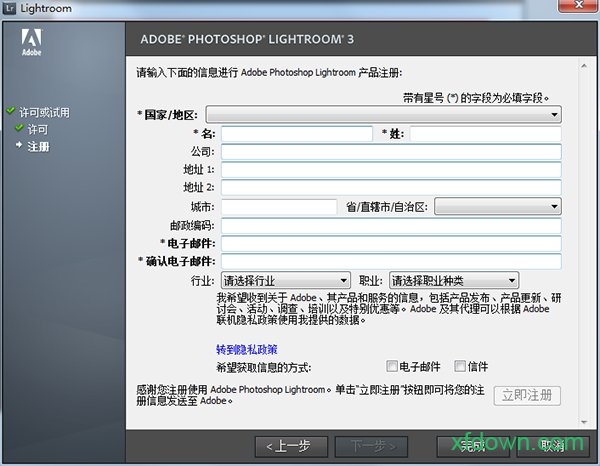Select the 注册 step in sidebar
This screenshot has height=466, width=600.
click(x=38, y=147)
